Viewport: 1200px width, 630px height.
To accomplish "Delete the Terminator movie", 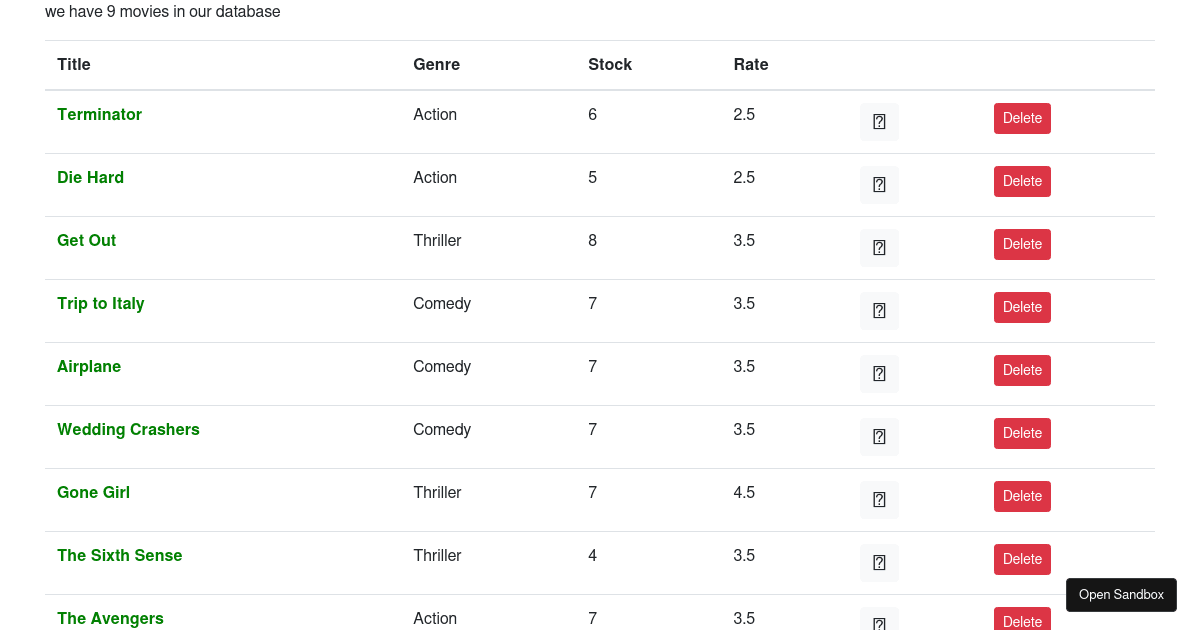I will click(x=1022, y=118).
